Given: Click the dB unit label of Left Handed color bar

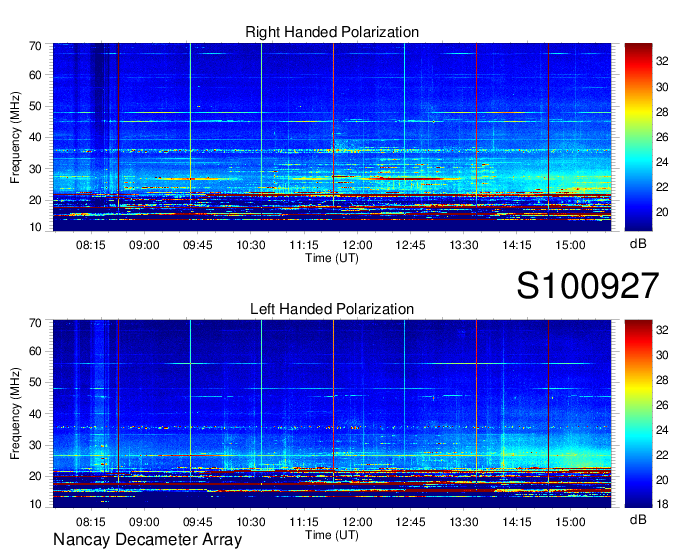Looking at the screenshot, I should [638, 520].
